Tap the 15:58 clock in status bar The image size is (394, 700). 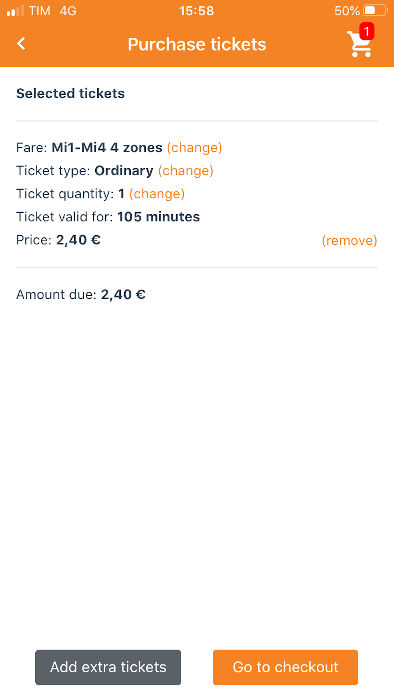point(197,10)
